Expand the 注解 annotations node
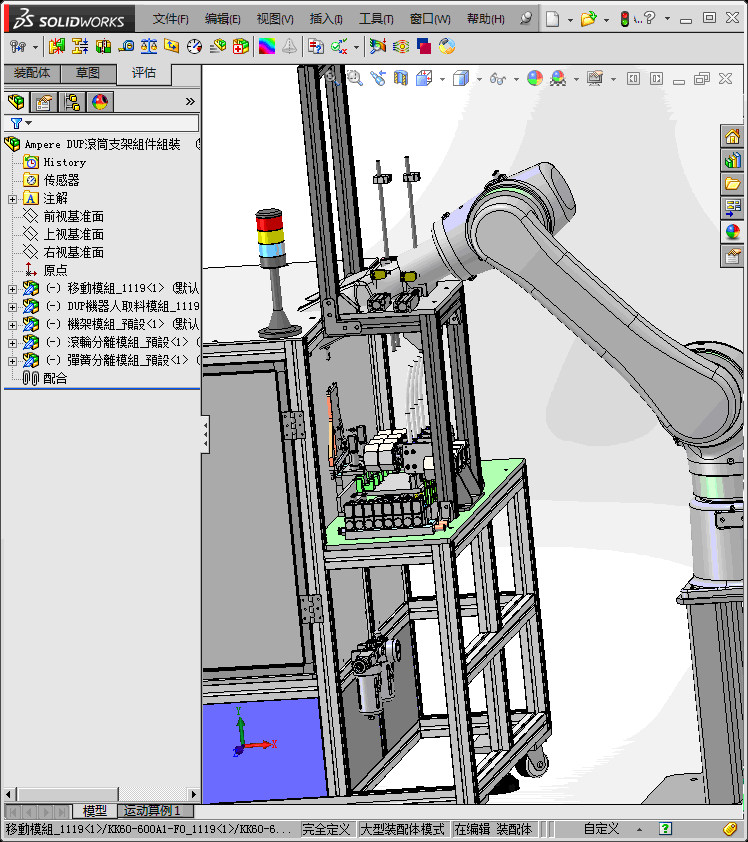Image resolution: width=748 pixels, height=842 pixels. point(12,199)
